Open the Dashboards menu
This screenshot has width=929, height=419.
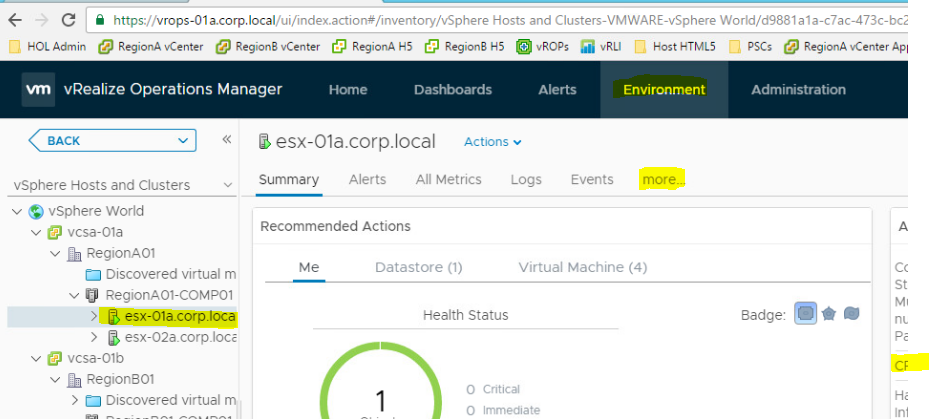tap(453, 89)
